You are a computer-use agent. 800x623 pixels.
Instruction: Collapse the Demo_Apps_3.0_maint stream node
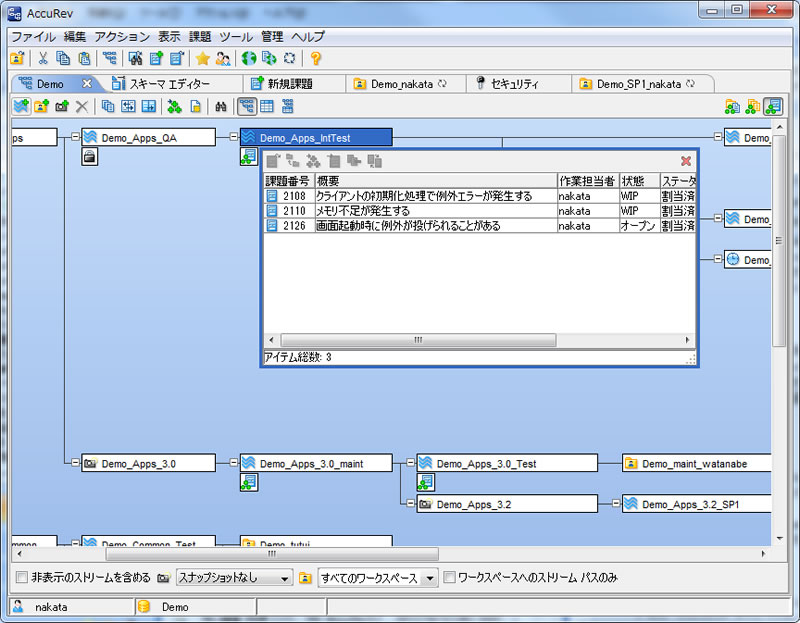234,462
